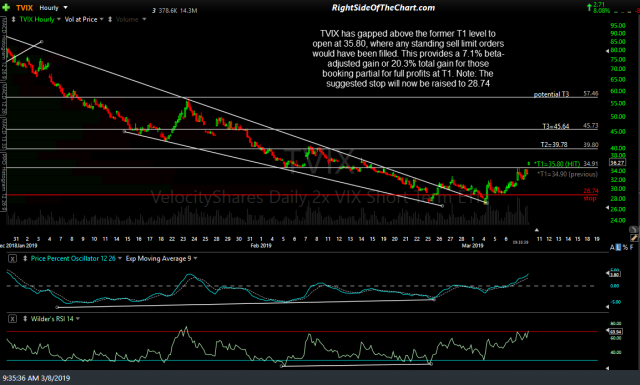The width and height of the screenshot is (640, 385).
Task: Click the move handle left of Volume
Action: point(110,19)
